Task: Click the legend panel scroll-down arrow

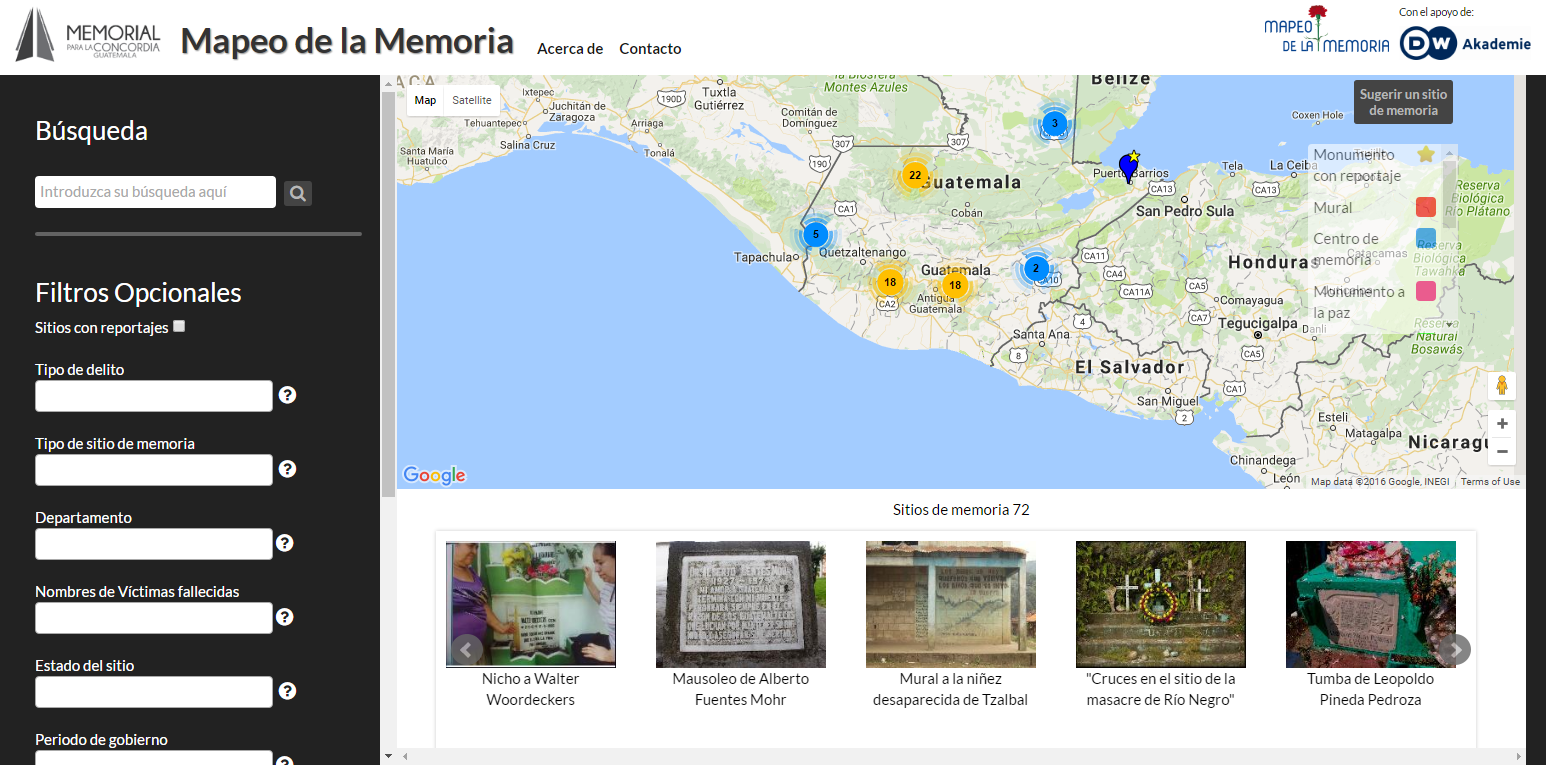Action: pos(1450,324)
